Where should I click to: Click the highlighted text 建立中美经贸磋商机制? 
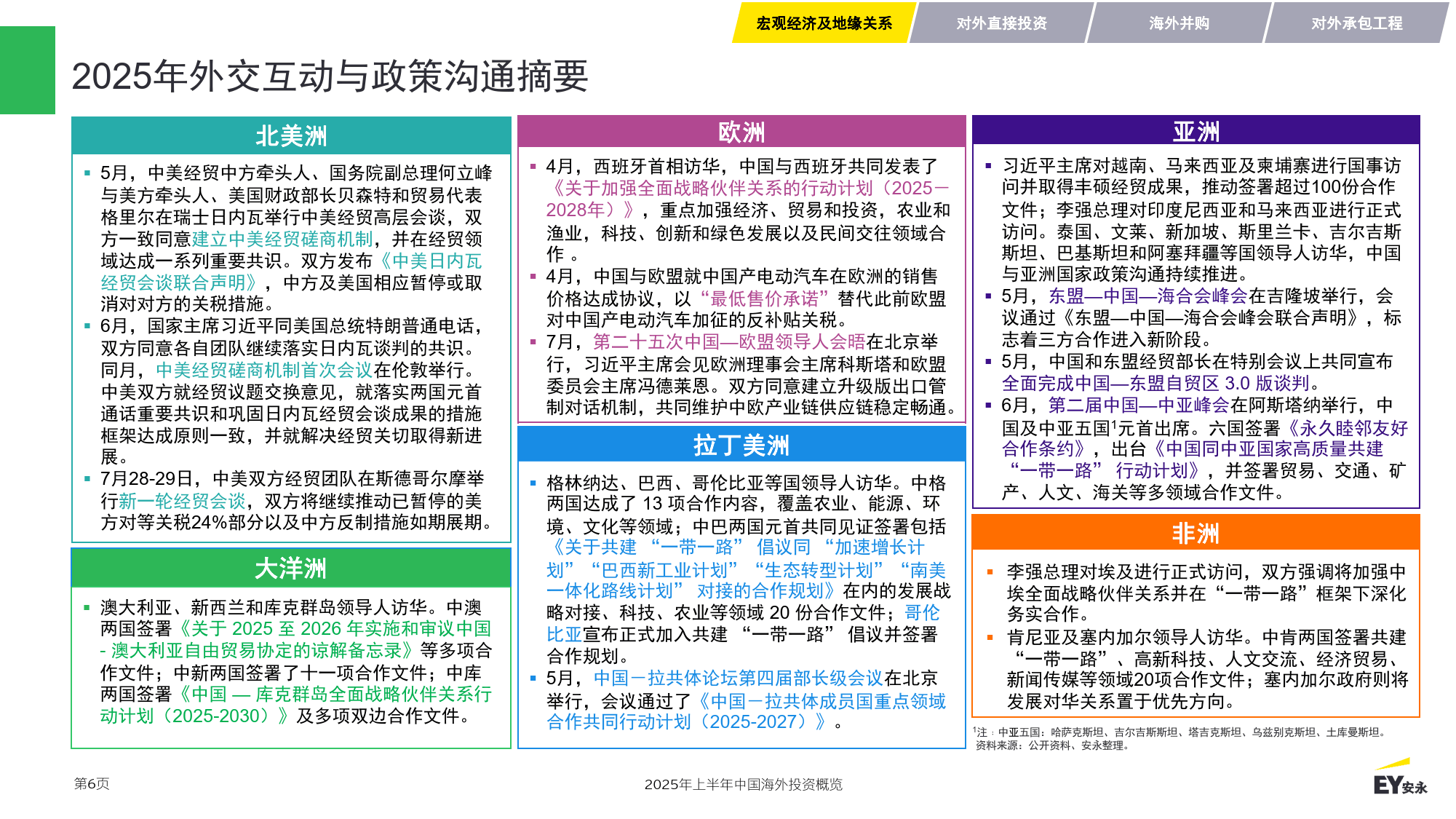[x=282, y=239]
